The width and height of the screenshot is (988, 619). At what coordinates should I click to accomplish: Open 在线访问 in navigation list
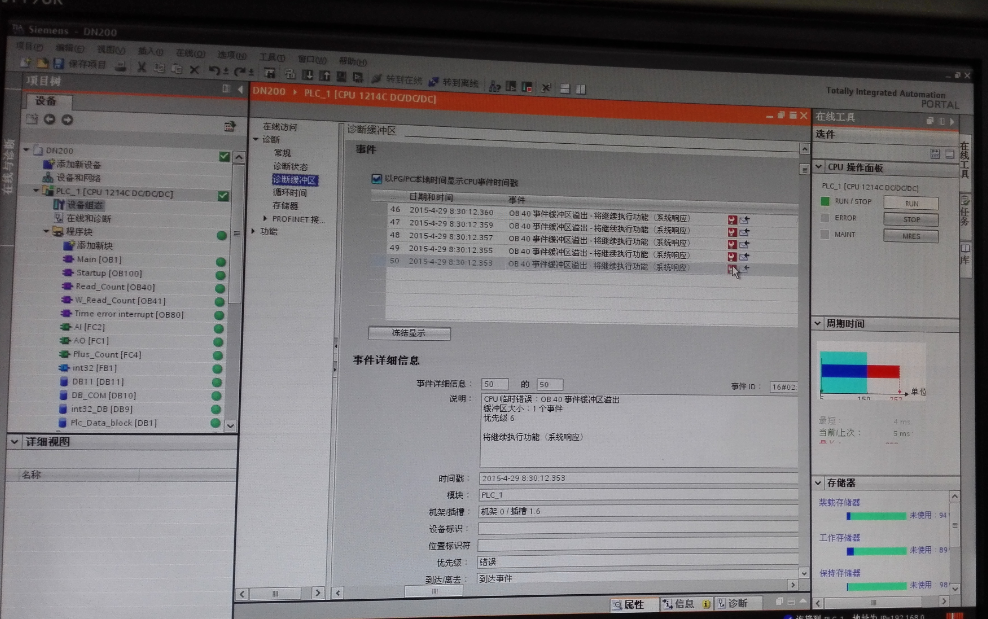coord(280,127)
